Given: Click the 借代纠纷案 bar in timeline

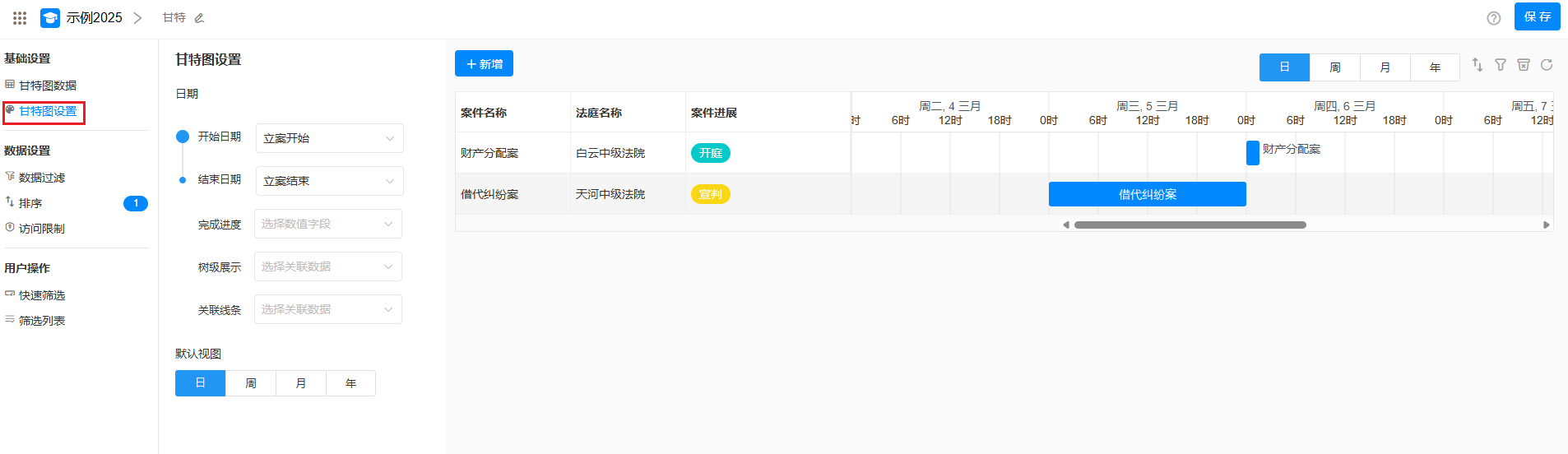Looking at the screenshot, I should (x=1147, y=194).
